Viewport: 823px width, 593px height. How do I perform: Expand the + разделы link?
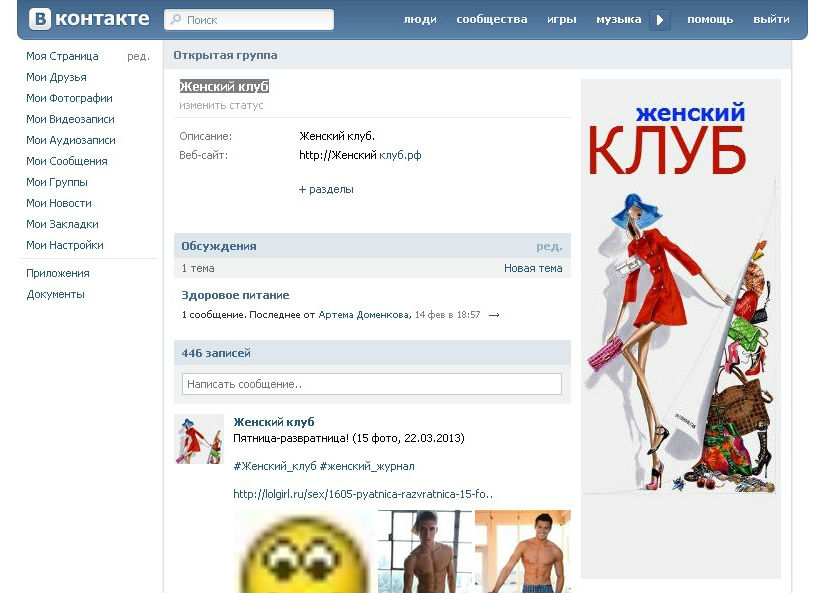point(326,189)
